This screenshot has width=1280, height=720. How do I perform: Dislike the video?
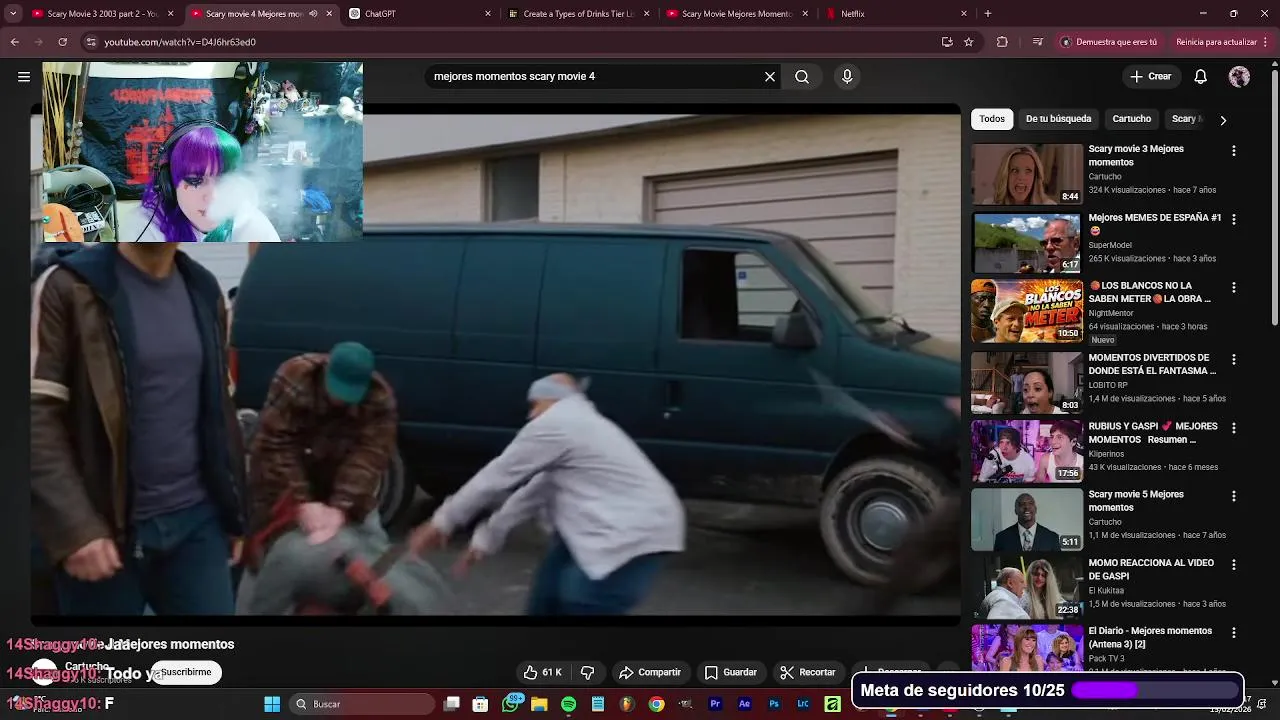pyautogui.click(x=588, y=673)
